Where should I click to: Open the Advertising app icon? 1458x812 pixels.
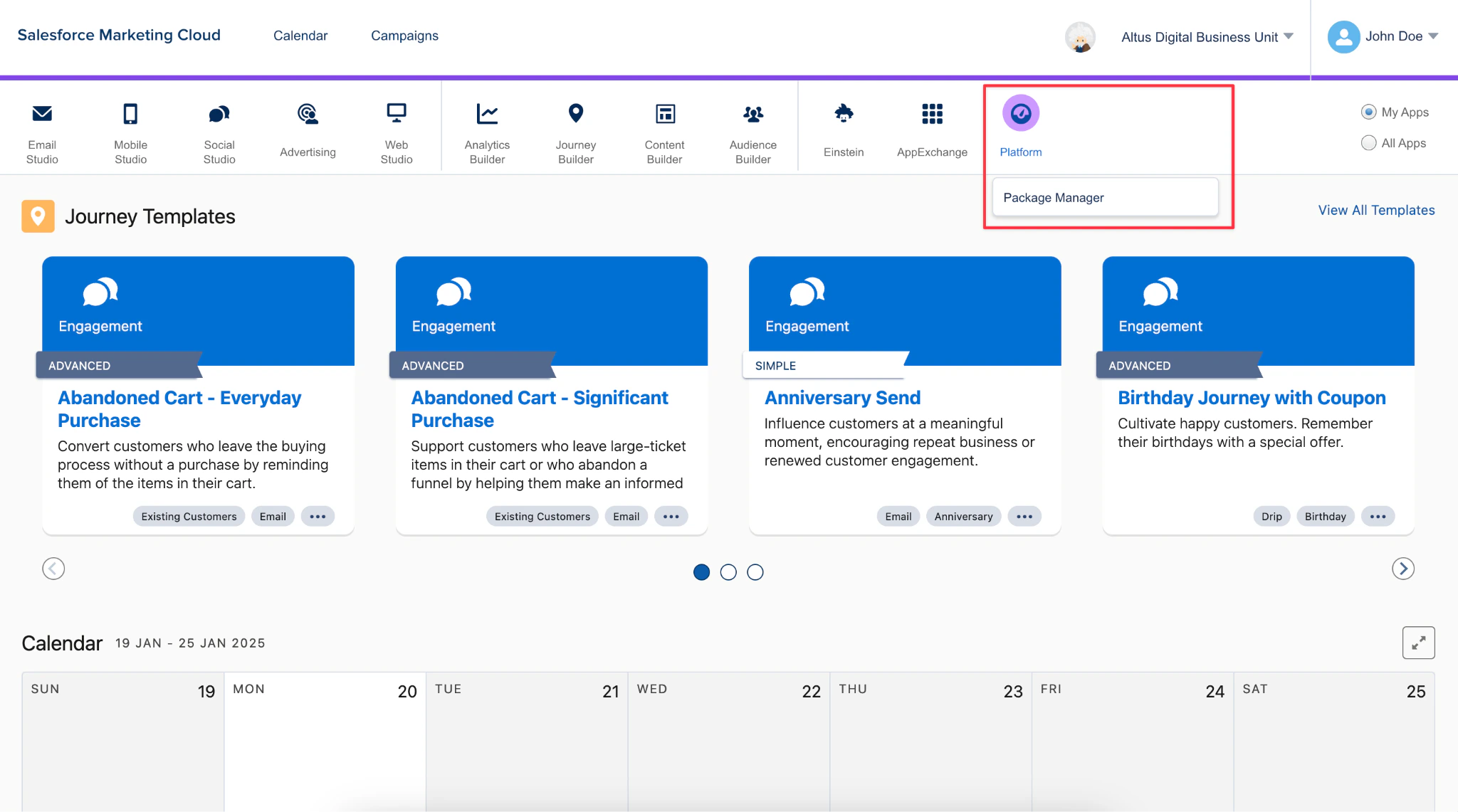pos(308,113)
